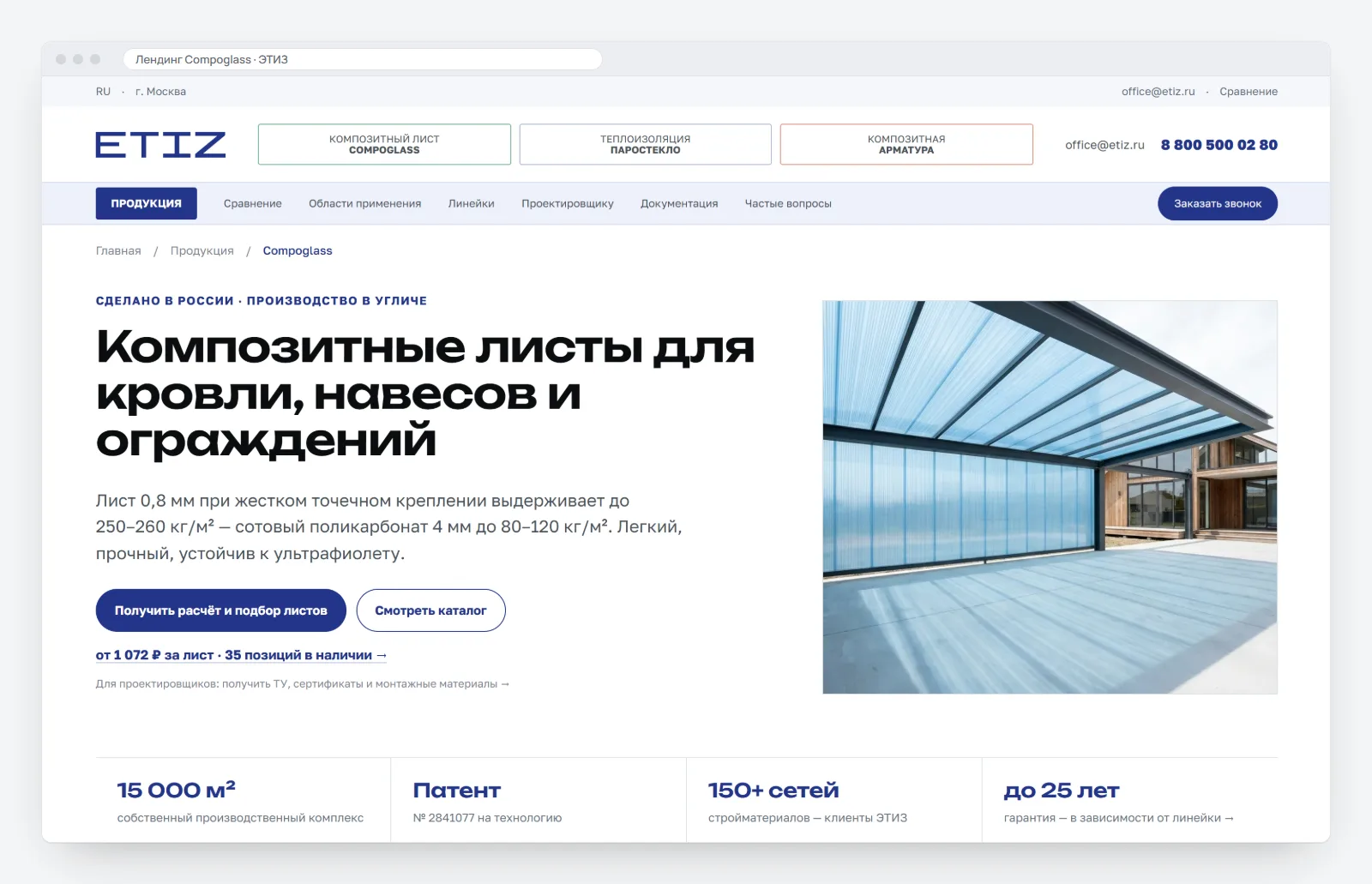Click the main heading Композитные листы

pos(425,394)
